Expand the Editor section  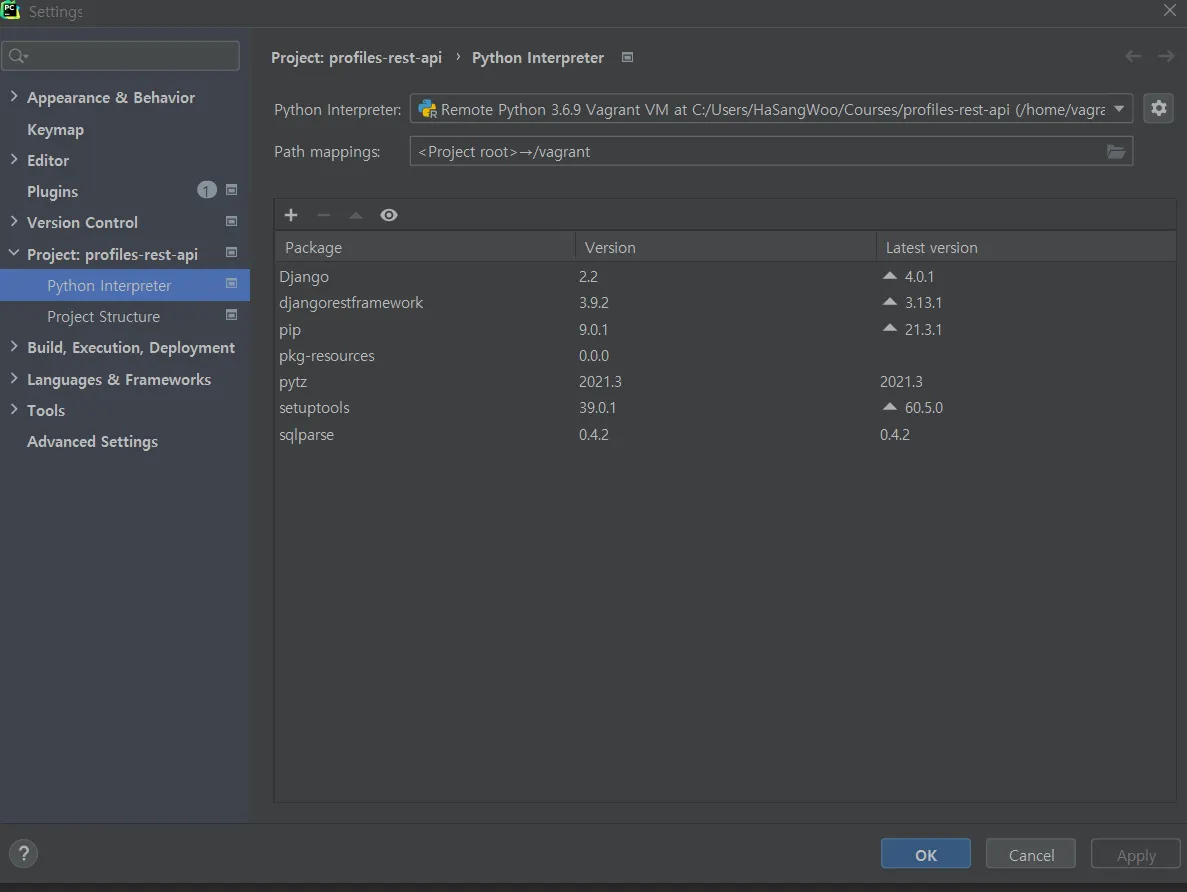click(x=14, y=159)
